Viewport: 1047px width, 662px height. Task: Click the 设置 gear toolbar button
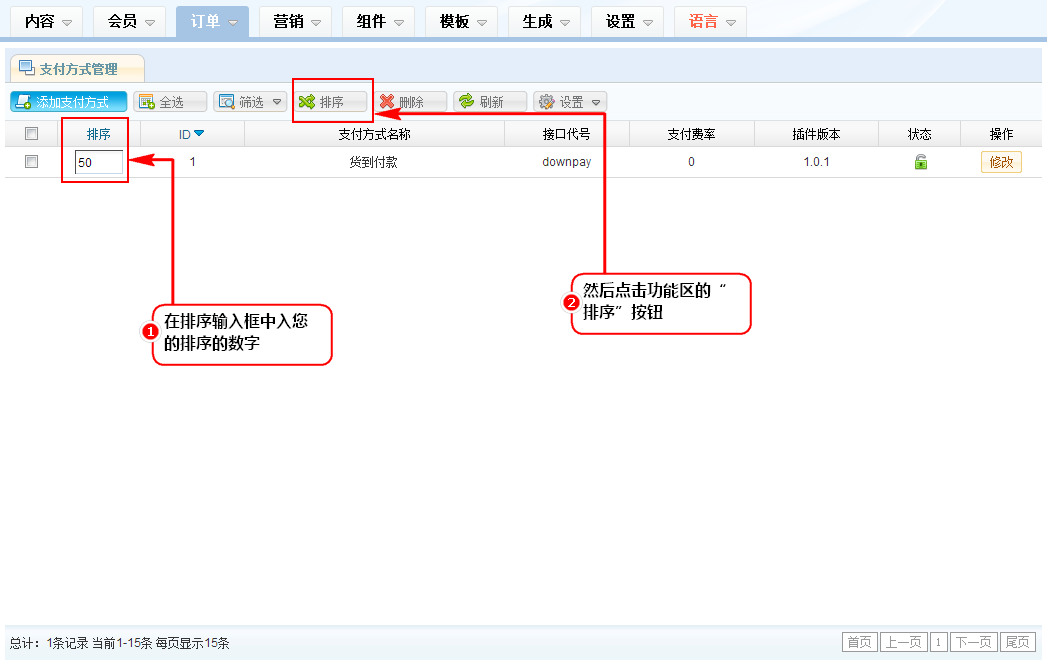click(570, 102)
